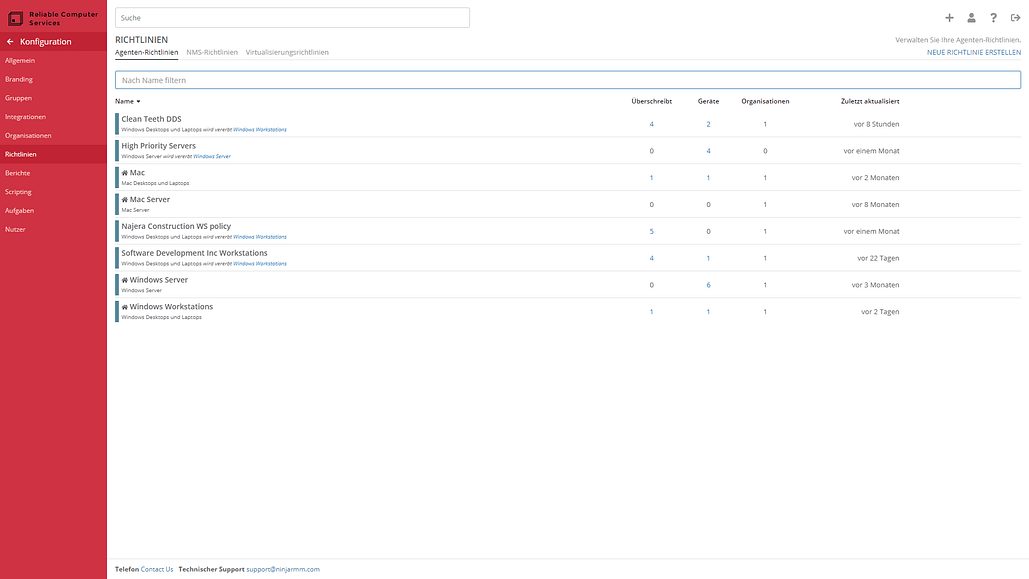The image size is (1029, 579).
Task: Click the Nach Name filtern field
Action: tap(568, 80)
